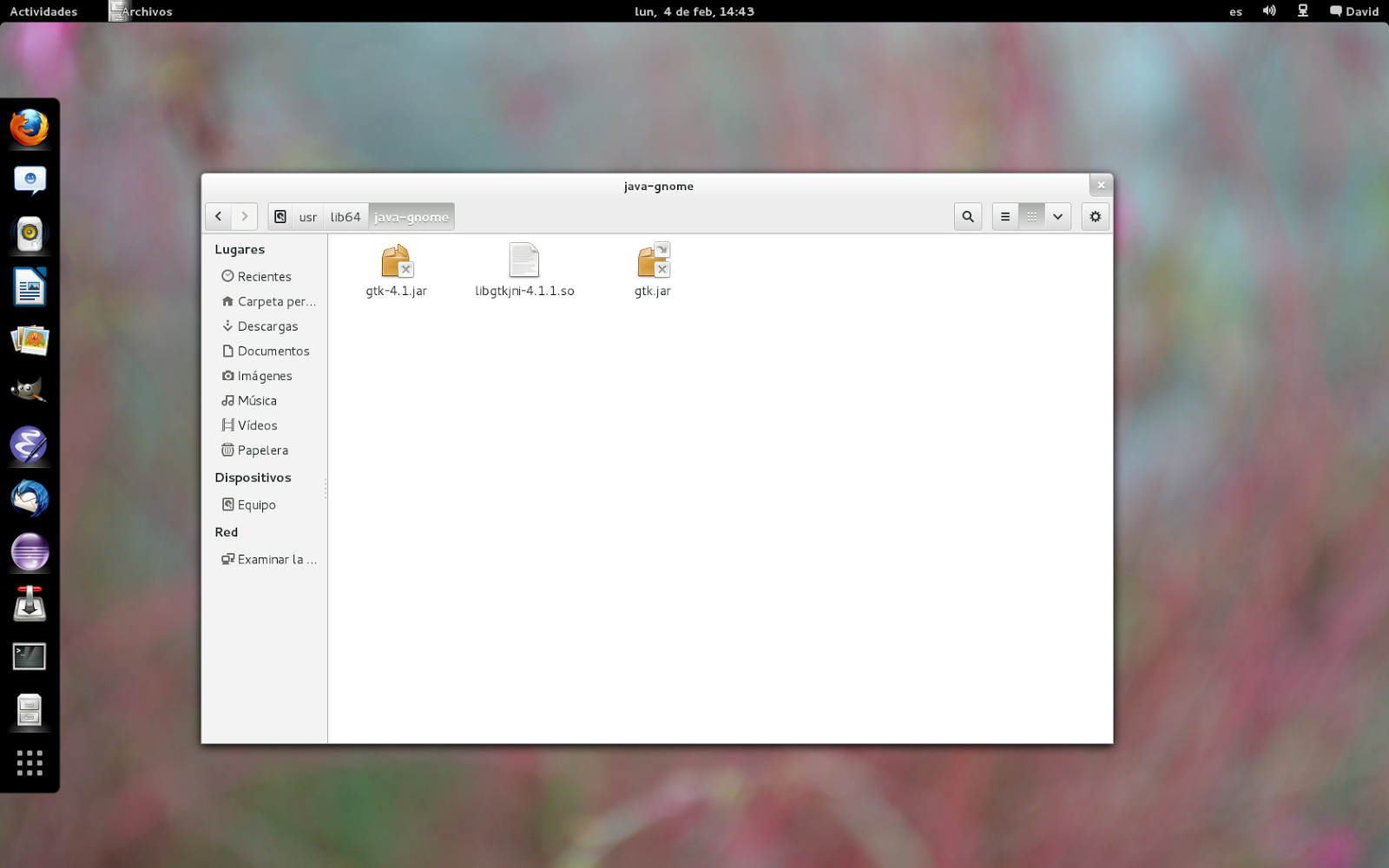Navigate to lib64 in the path bar

346,216
